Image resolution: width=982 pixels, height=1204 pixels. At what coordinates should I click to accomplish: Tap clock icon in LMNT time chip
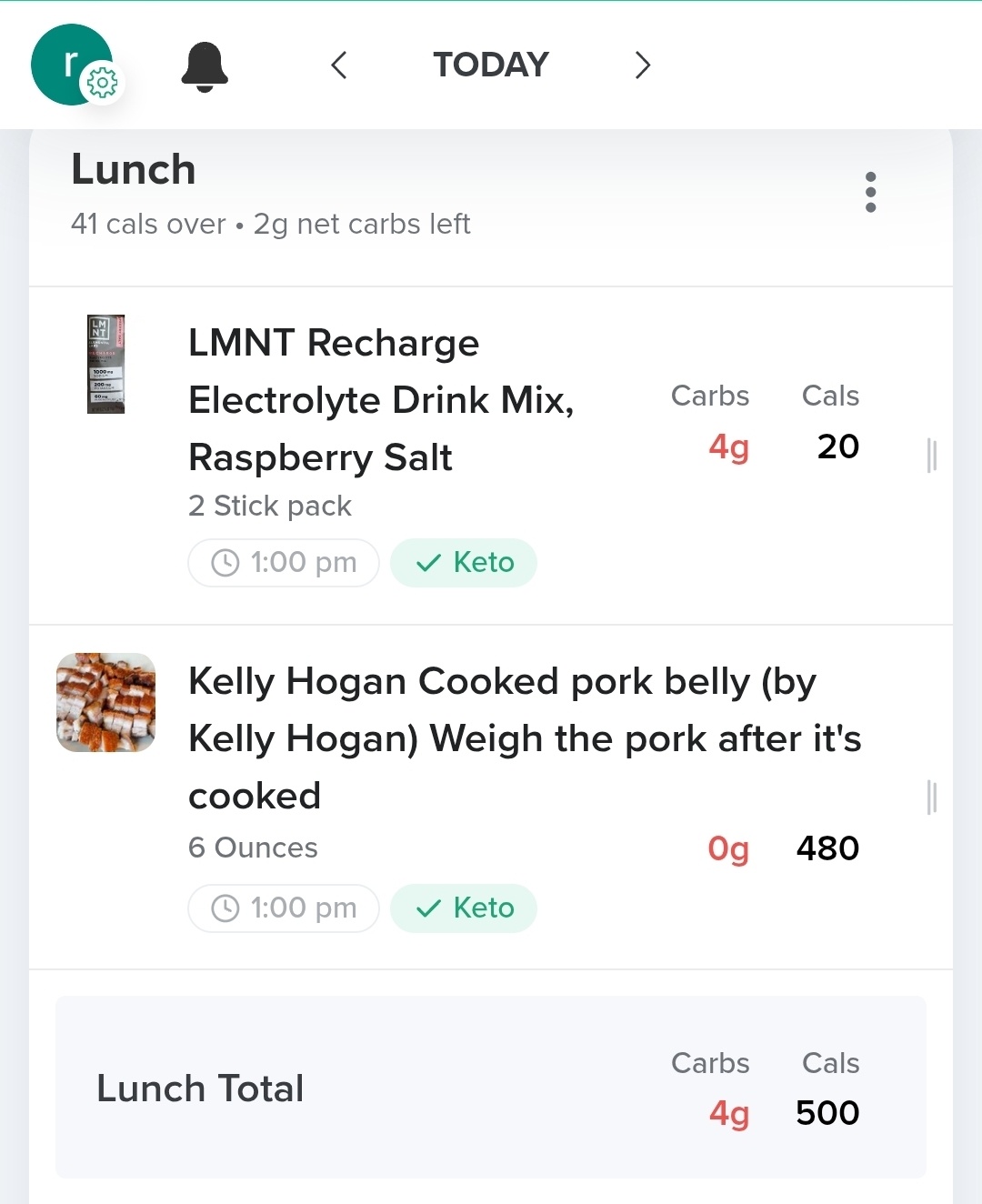point(225,563)
